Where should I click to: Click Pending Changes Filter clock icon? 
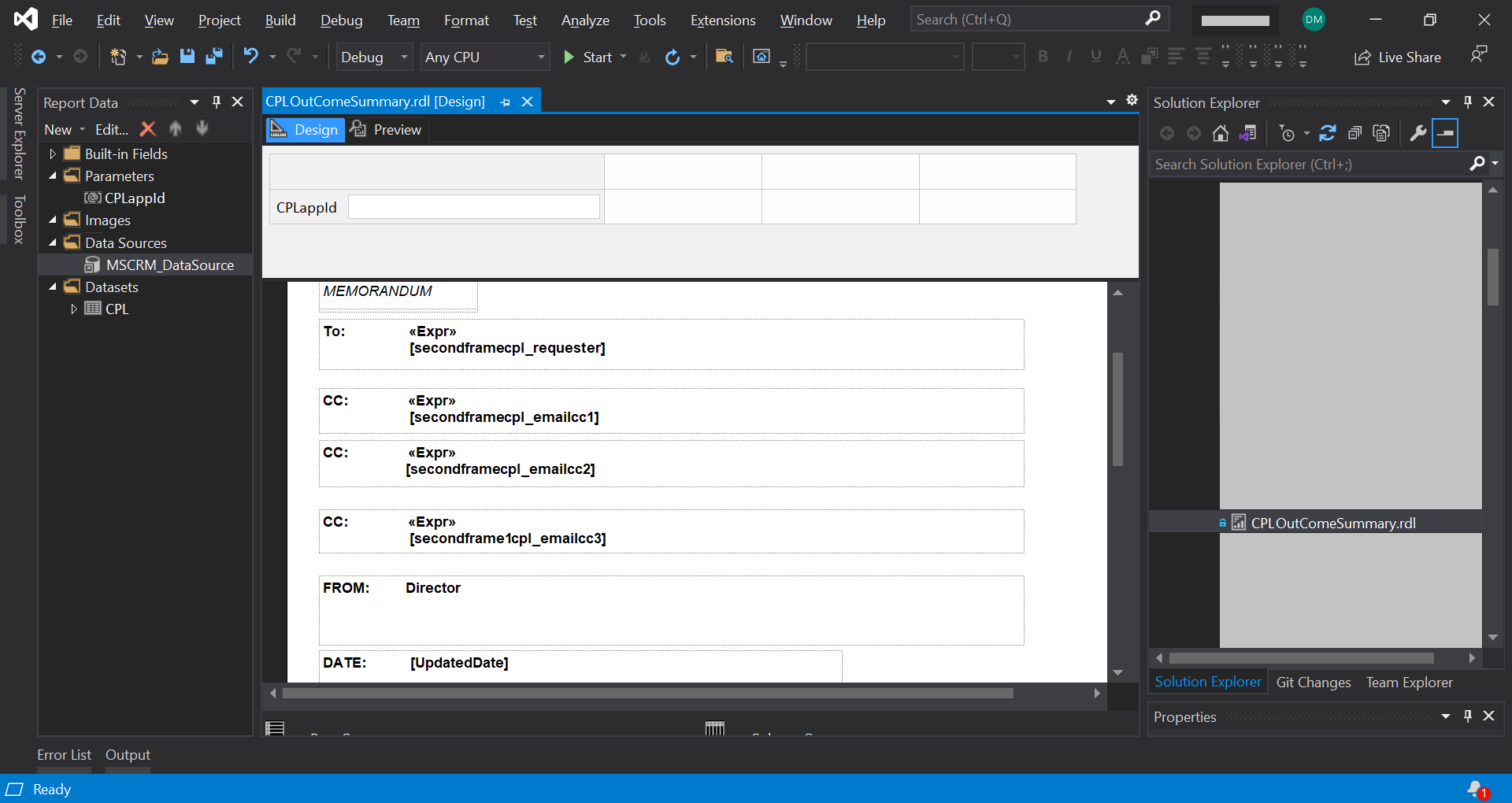tap(1288, 134)
